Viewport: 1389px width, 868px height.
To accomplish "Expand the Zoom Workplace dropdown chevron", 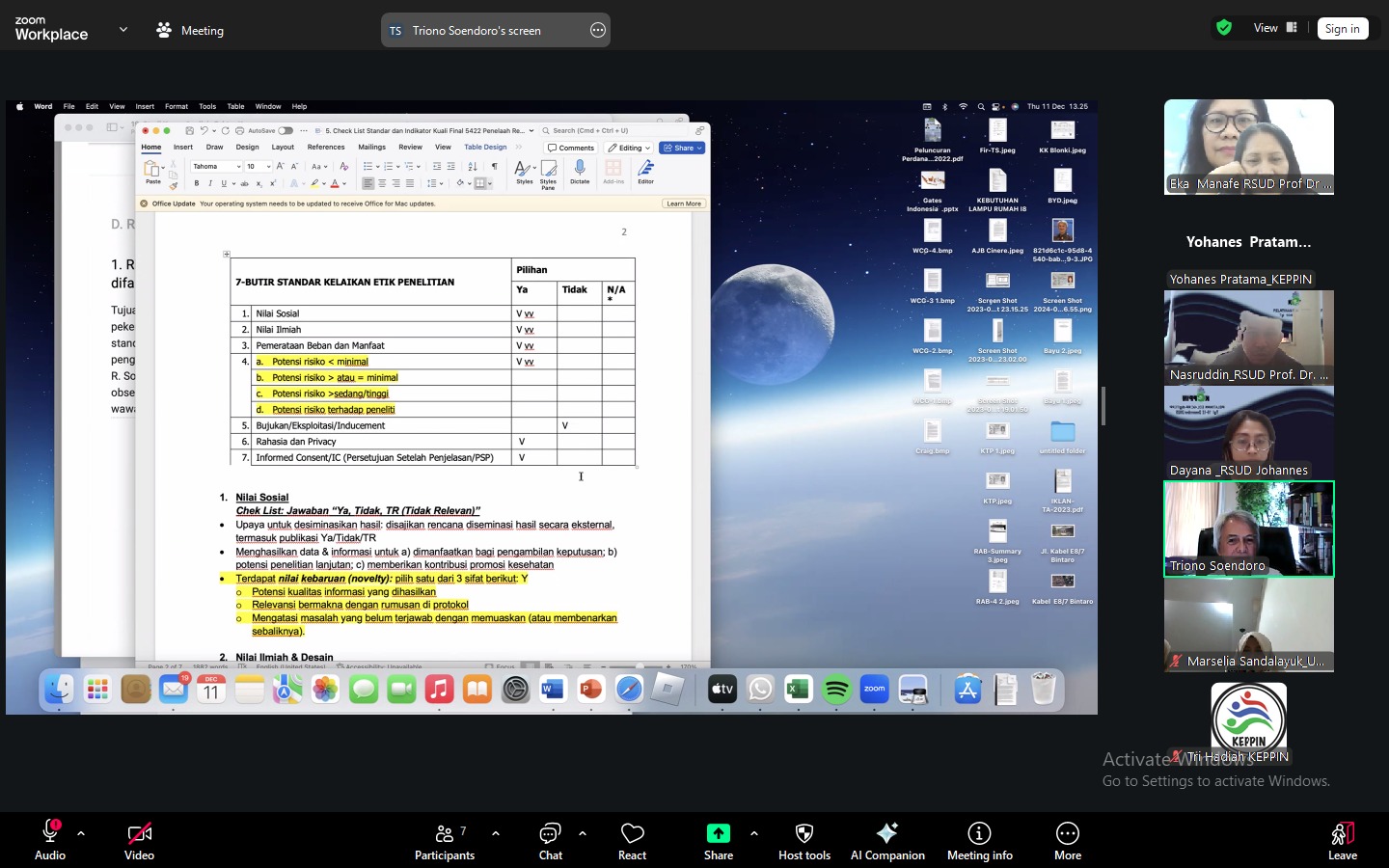I will coord(123,30).
